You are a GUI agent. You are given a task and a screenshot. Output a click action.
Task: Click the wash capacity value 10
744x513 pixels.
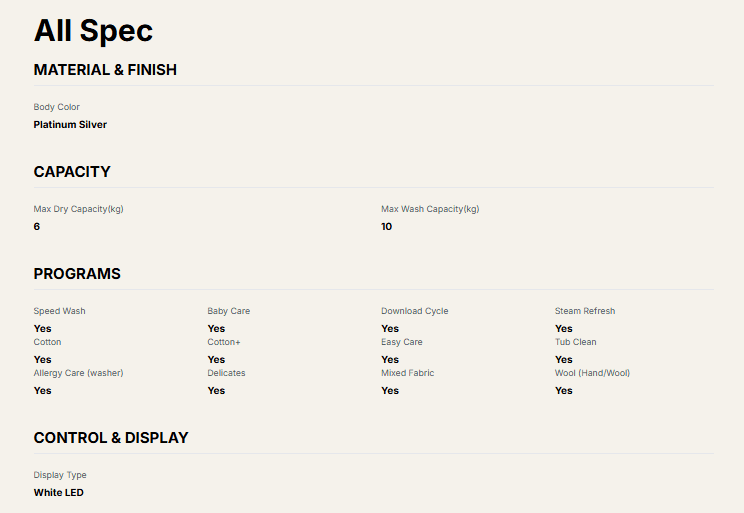point(387,227)
